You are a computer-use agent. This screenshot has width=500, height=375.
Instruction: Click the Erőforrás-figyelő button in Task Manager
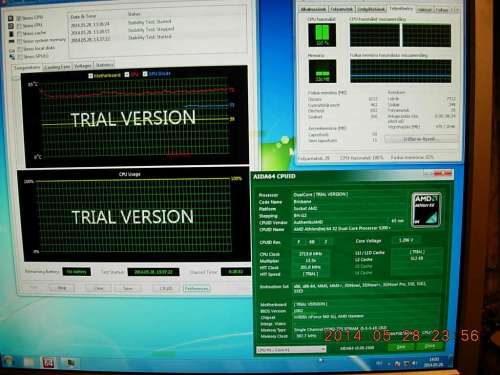coord(420,139)
